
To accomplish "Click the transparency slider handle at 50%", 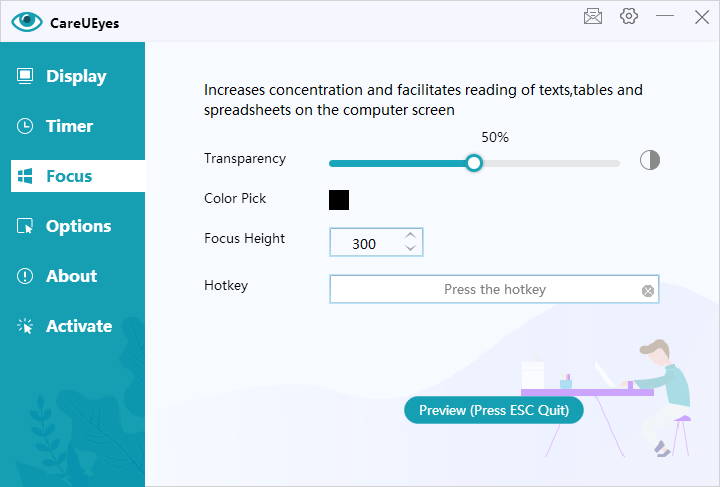I will (x=474, y=163).
